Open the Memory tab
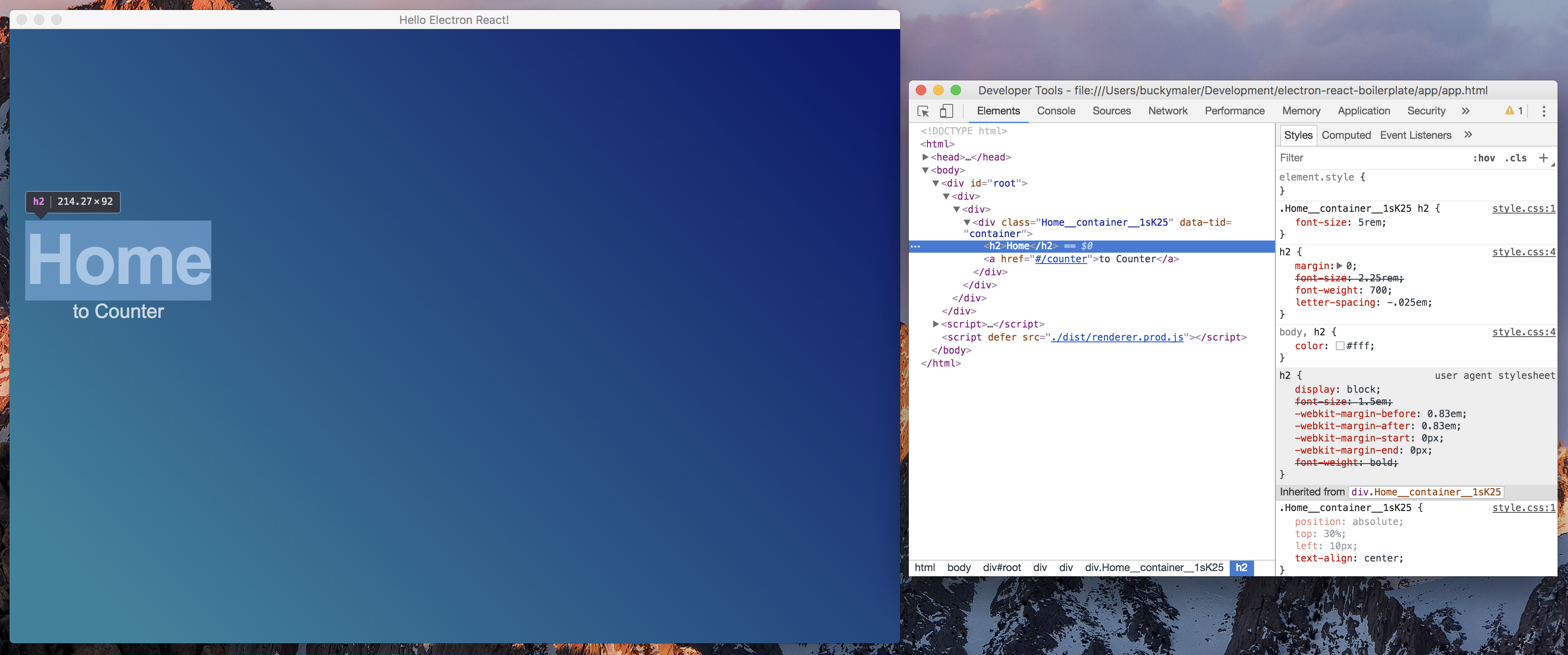This screenshot has width=1568, height=655. tap(1301, 111)
